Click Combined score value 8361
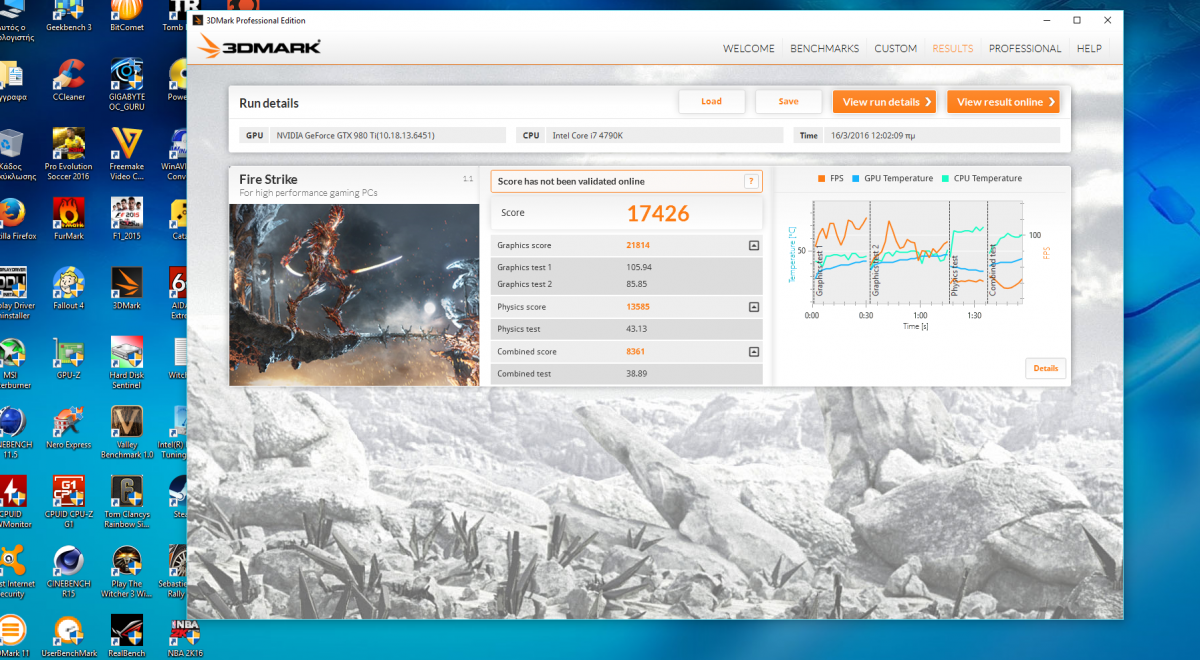This screenshot has width=1200, height=660. tap(636, 352)
